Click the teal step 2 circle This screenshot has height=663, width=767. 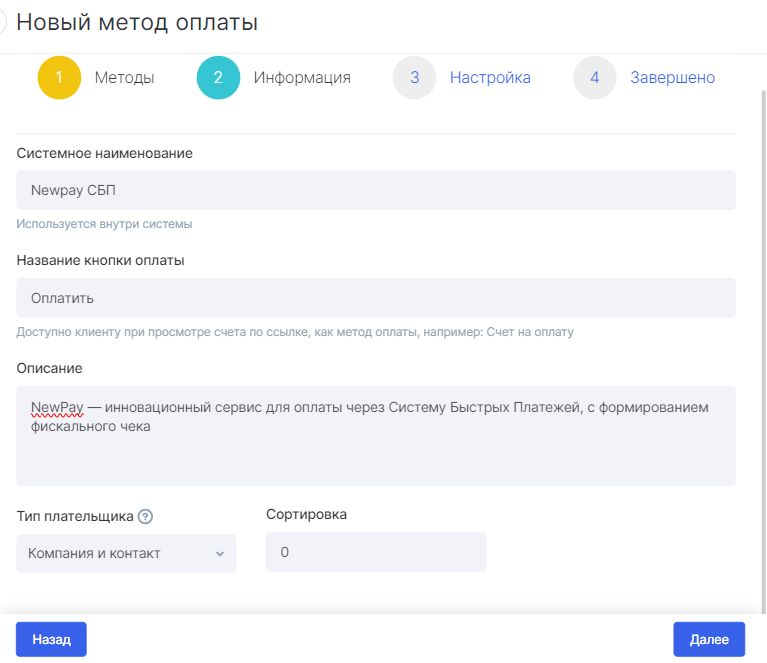click(x=218, y=77)
